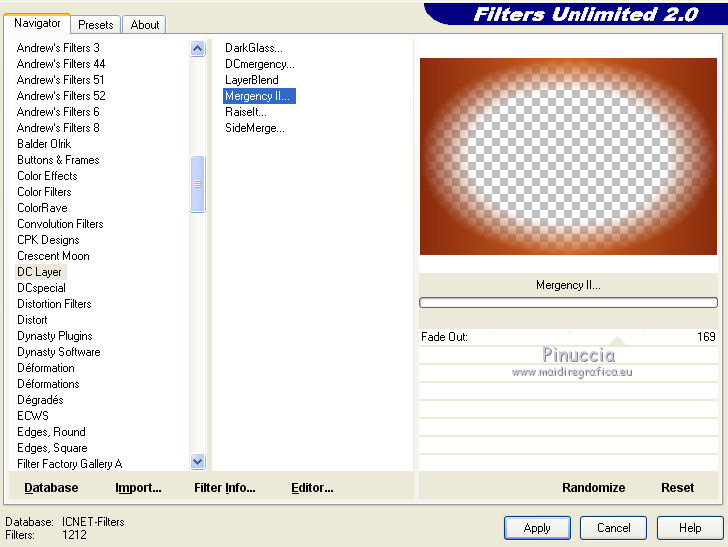Select ECWS category
The width and height of the screenshot is (728, 547).
tap(33, 417)
